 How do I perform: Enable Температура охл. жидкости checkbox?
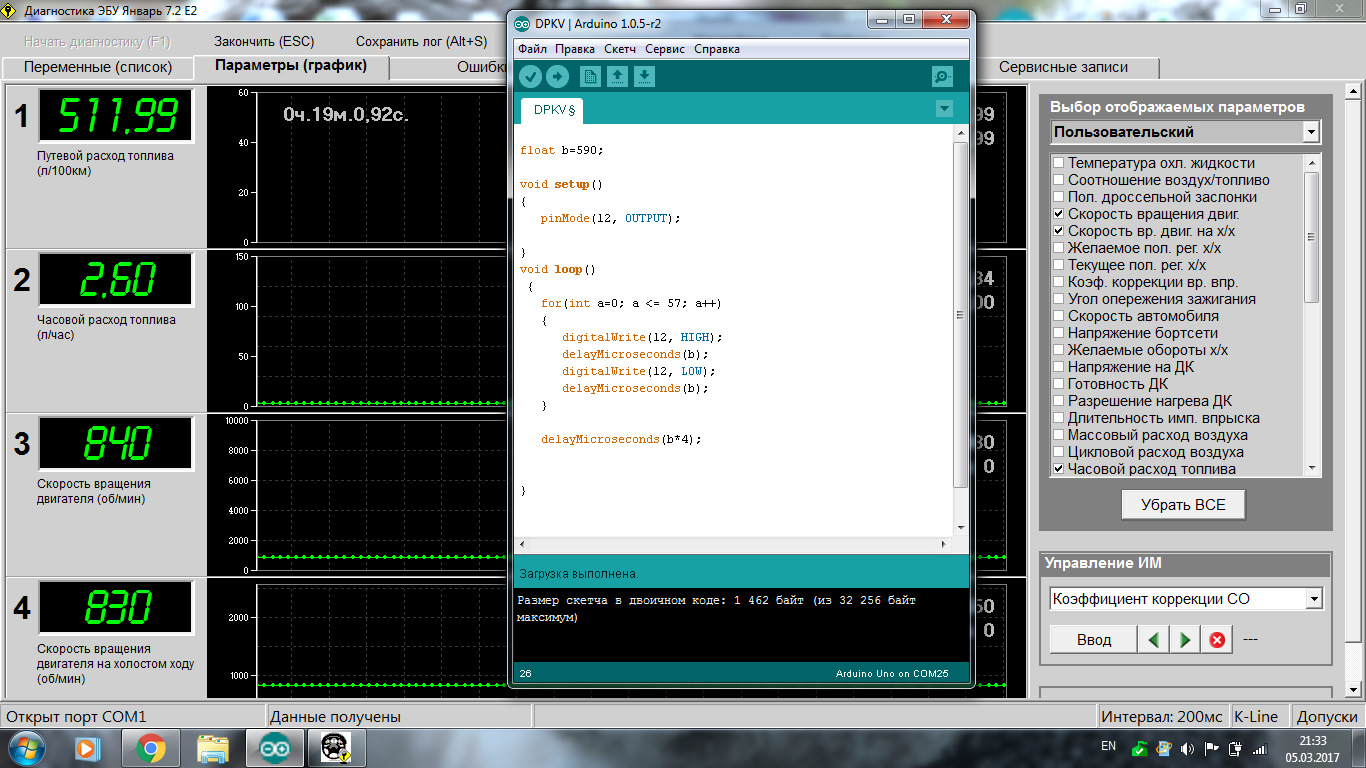click(1059, 163)
